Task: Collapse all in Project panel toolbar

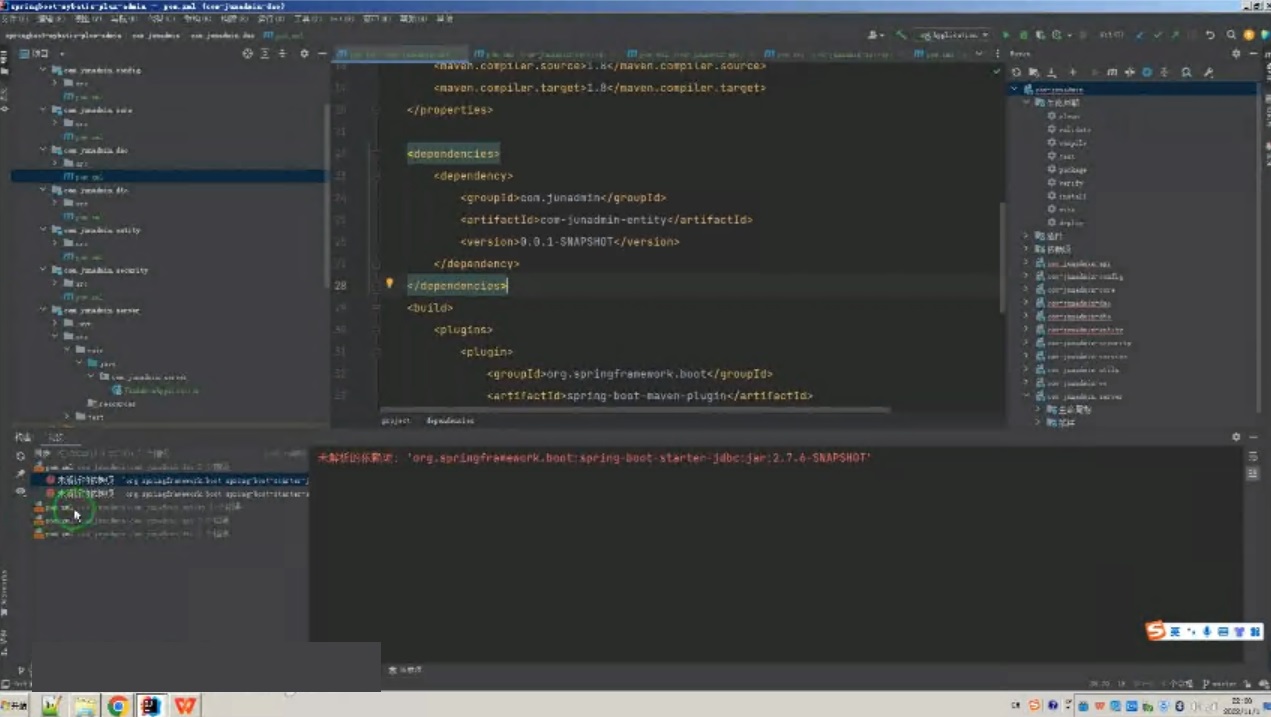Action: 282,53
